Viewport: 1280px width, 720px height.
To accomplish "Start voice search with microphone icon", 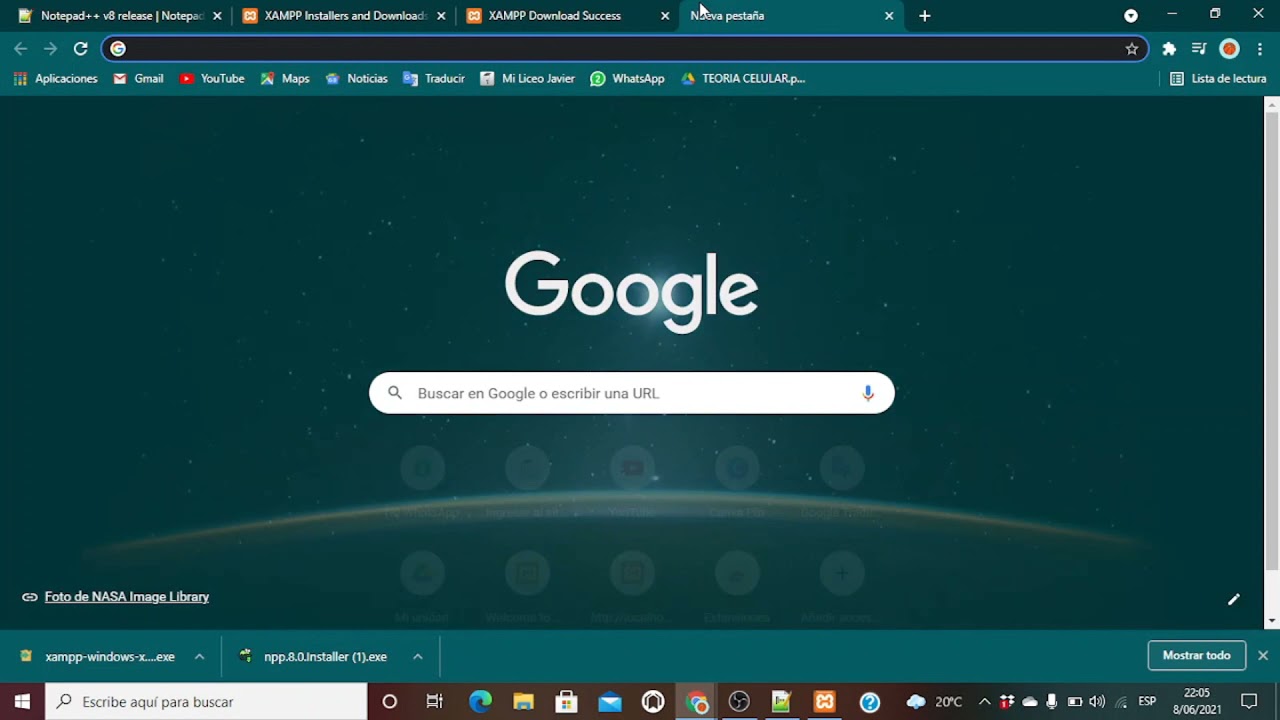I will (868, 393).
